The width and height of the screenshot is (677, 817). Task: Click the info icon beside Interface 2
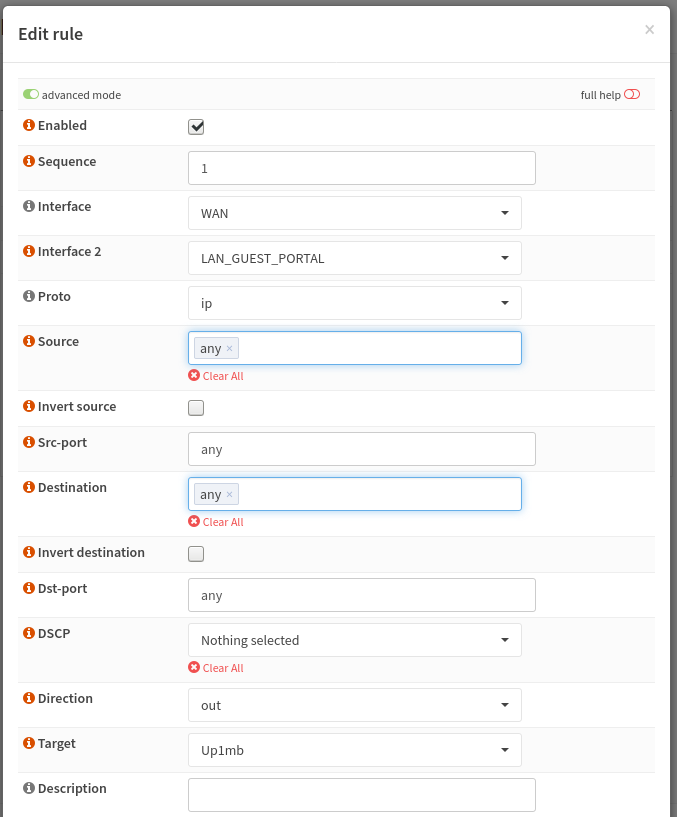[x=29, y=252]
